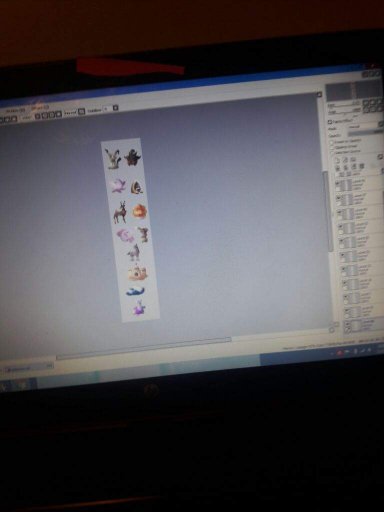This screenshot has width=384, height=512.
Task: Enable the Preserve Opacity checkbox
Action: 332,142
